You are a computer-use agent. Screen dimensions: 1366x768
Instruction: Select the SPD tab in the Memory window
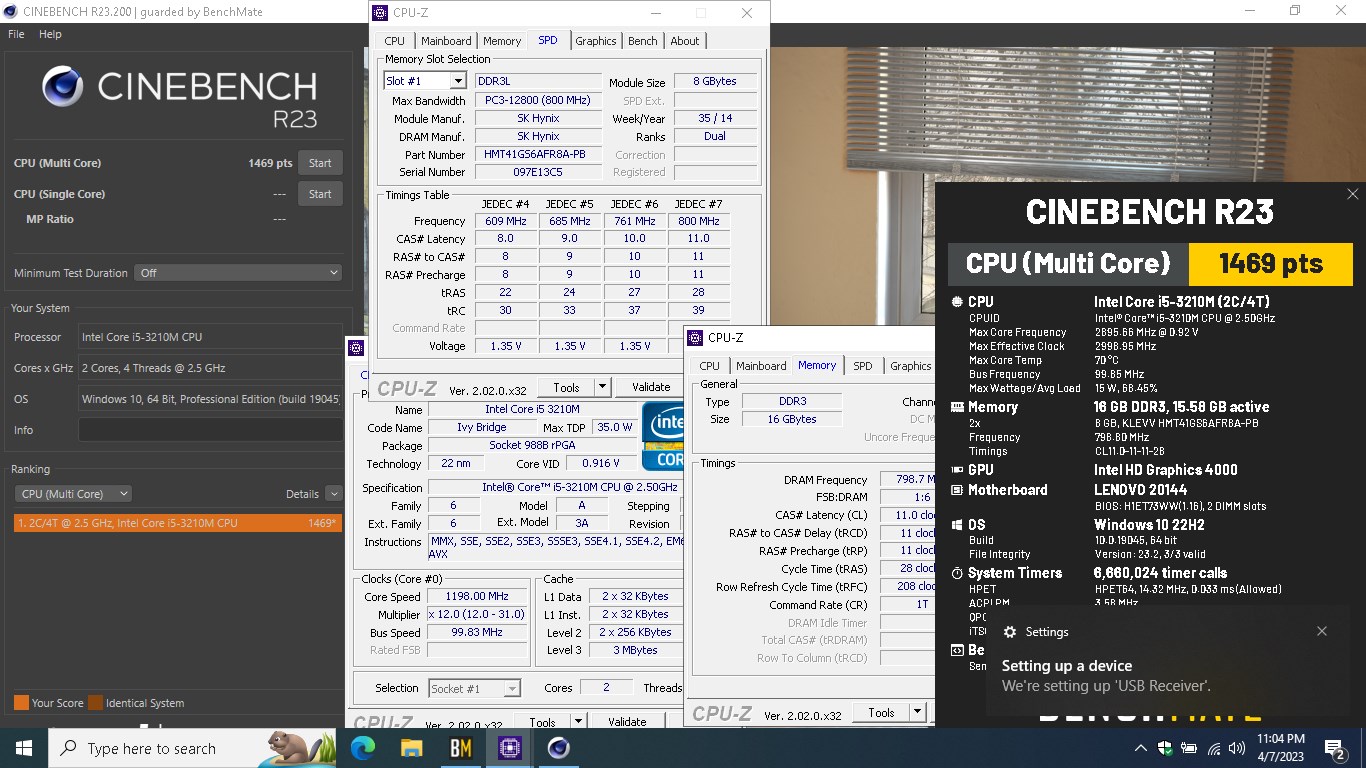(863, 366)
